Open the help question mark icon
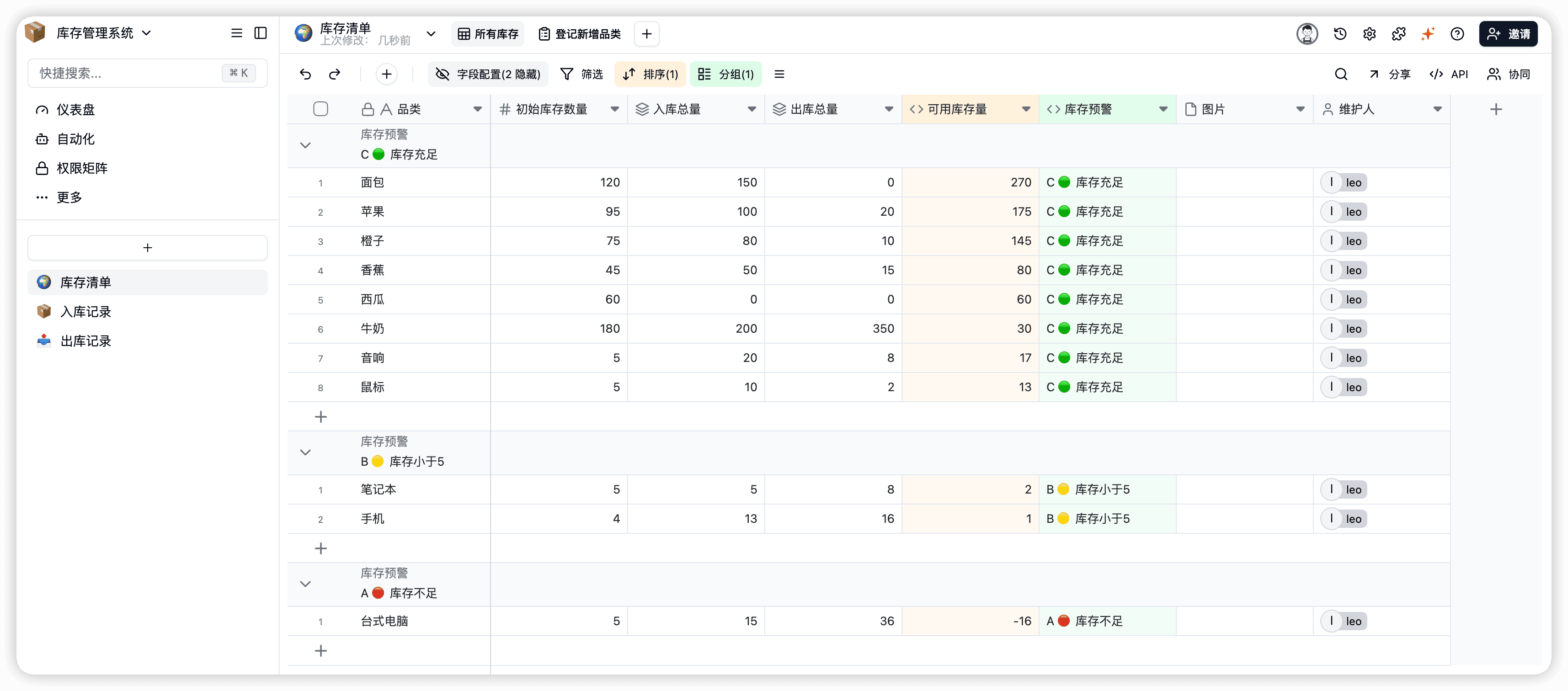 coord(1456,34)
